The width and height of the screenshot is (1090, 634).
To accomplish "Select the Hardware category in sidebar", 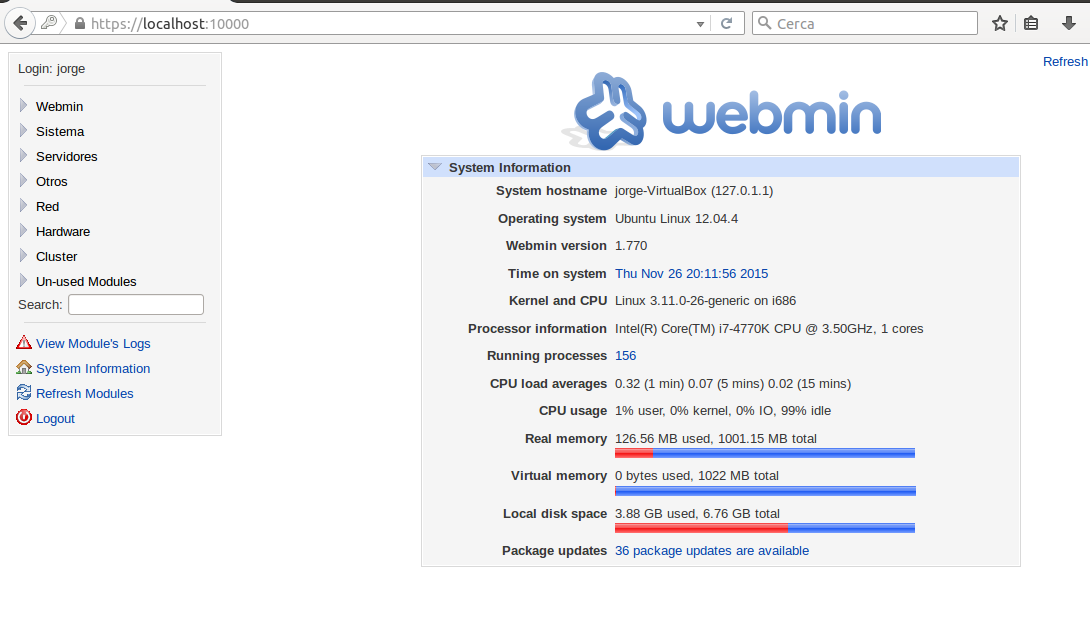I will [63, 231].
